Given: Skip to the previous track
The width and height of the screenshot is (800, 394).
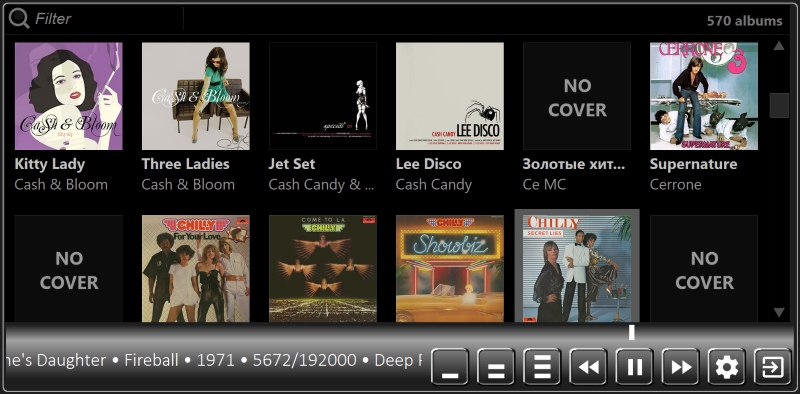Looking at the screenshot, I should click(588, 366).
